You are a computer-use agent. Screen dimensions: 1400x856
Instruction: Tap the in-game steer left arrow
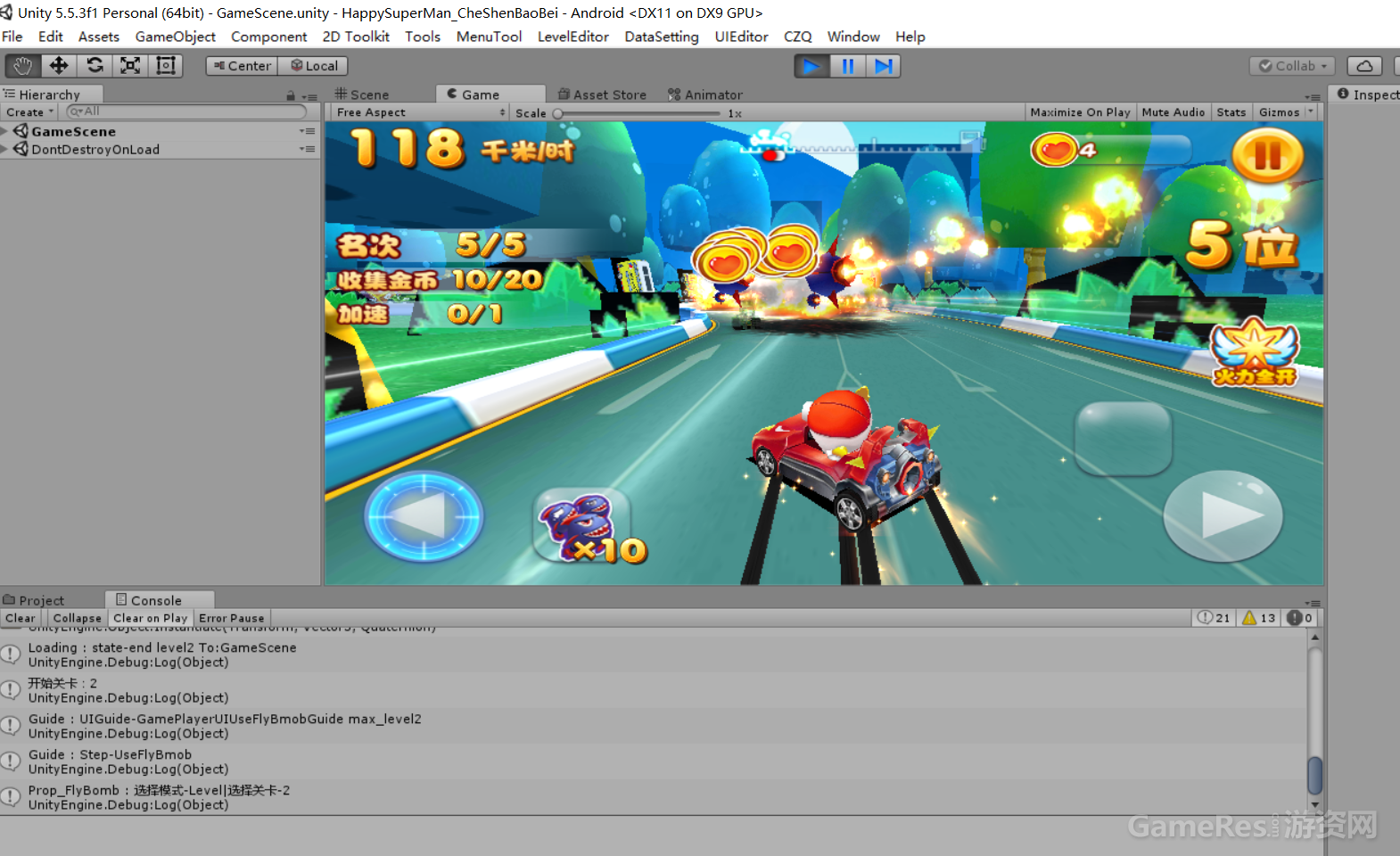(424, 516)
